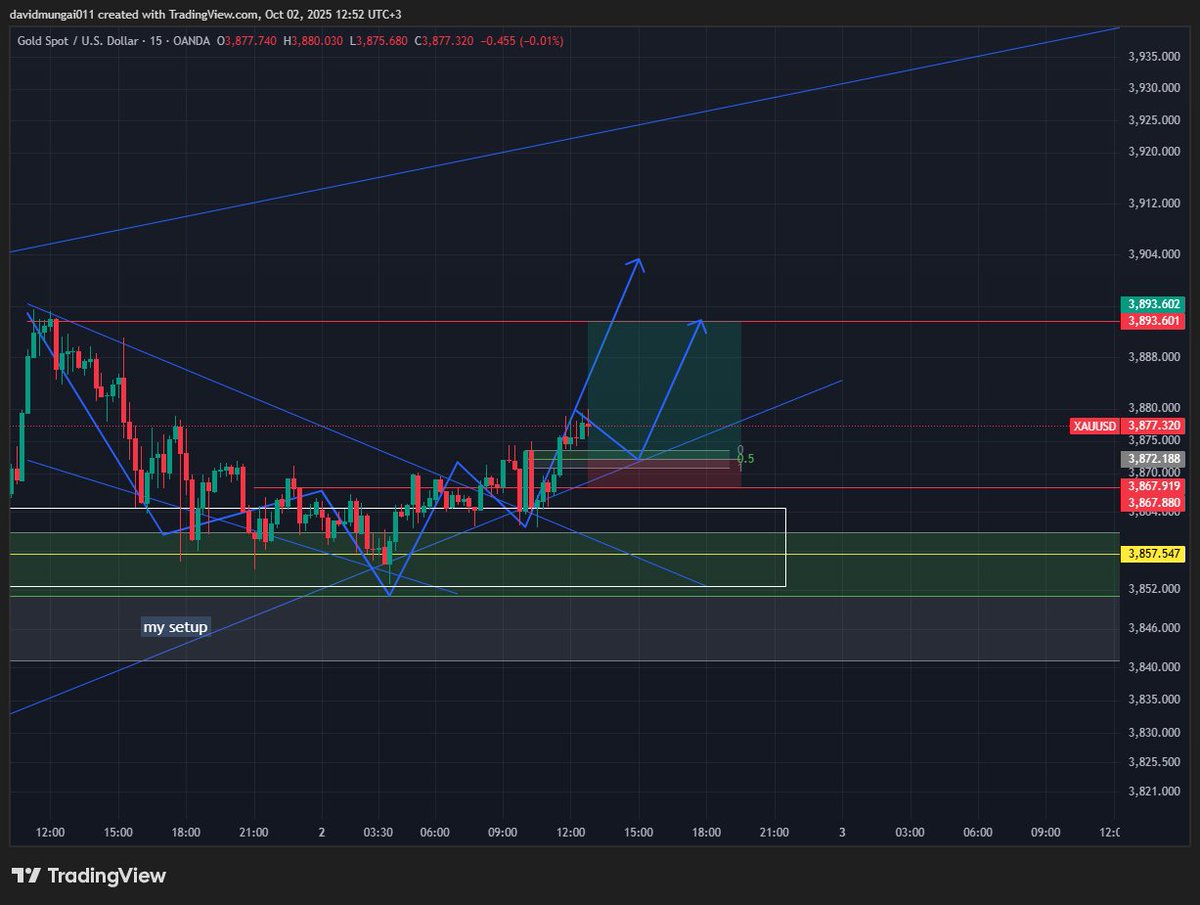Screen dimensions: 1200x905
Task: Click the 3,840.000 price axis level
Action: pyautogui.click(x=1154, y=667)
